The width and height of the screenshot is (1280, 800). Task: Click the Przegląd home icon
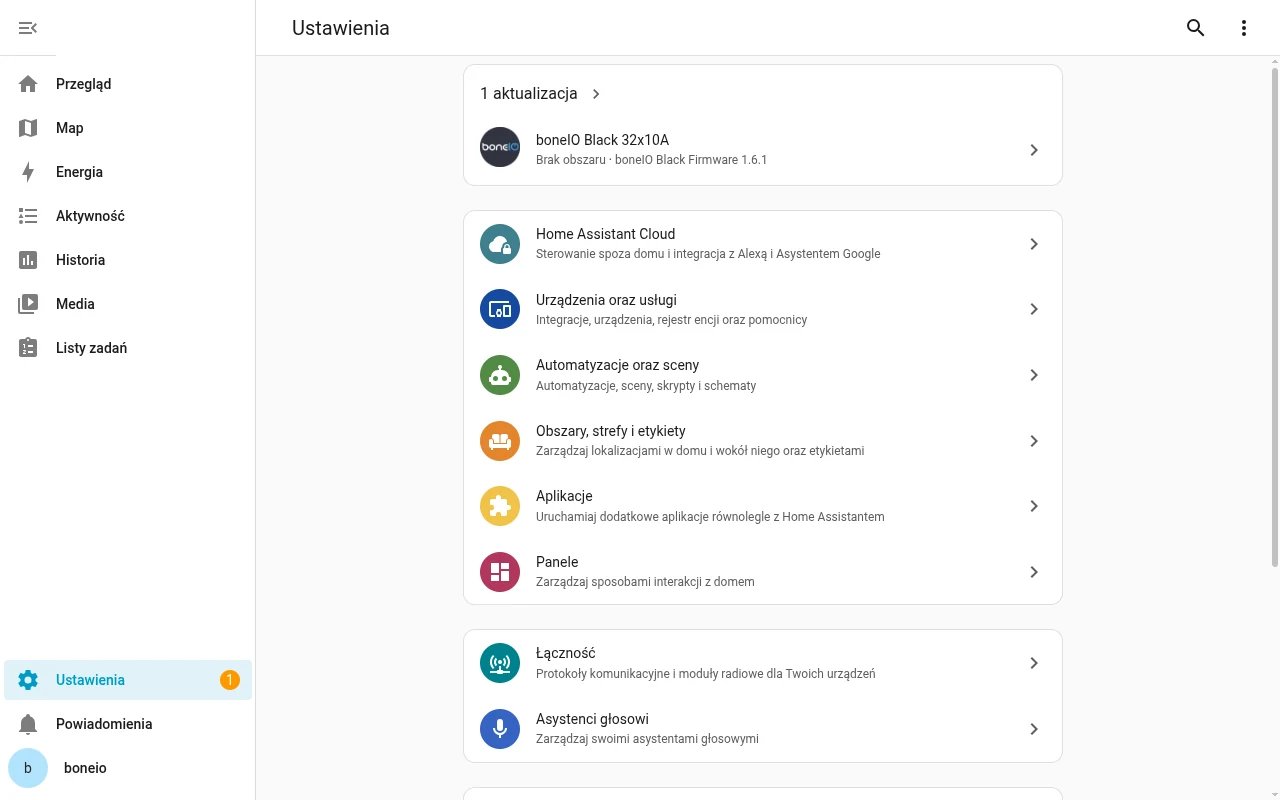click(28, 84)
